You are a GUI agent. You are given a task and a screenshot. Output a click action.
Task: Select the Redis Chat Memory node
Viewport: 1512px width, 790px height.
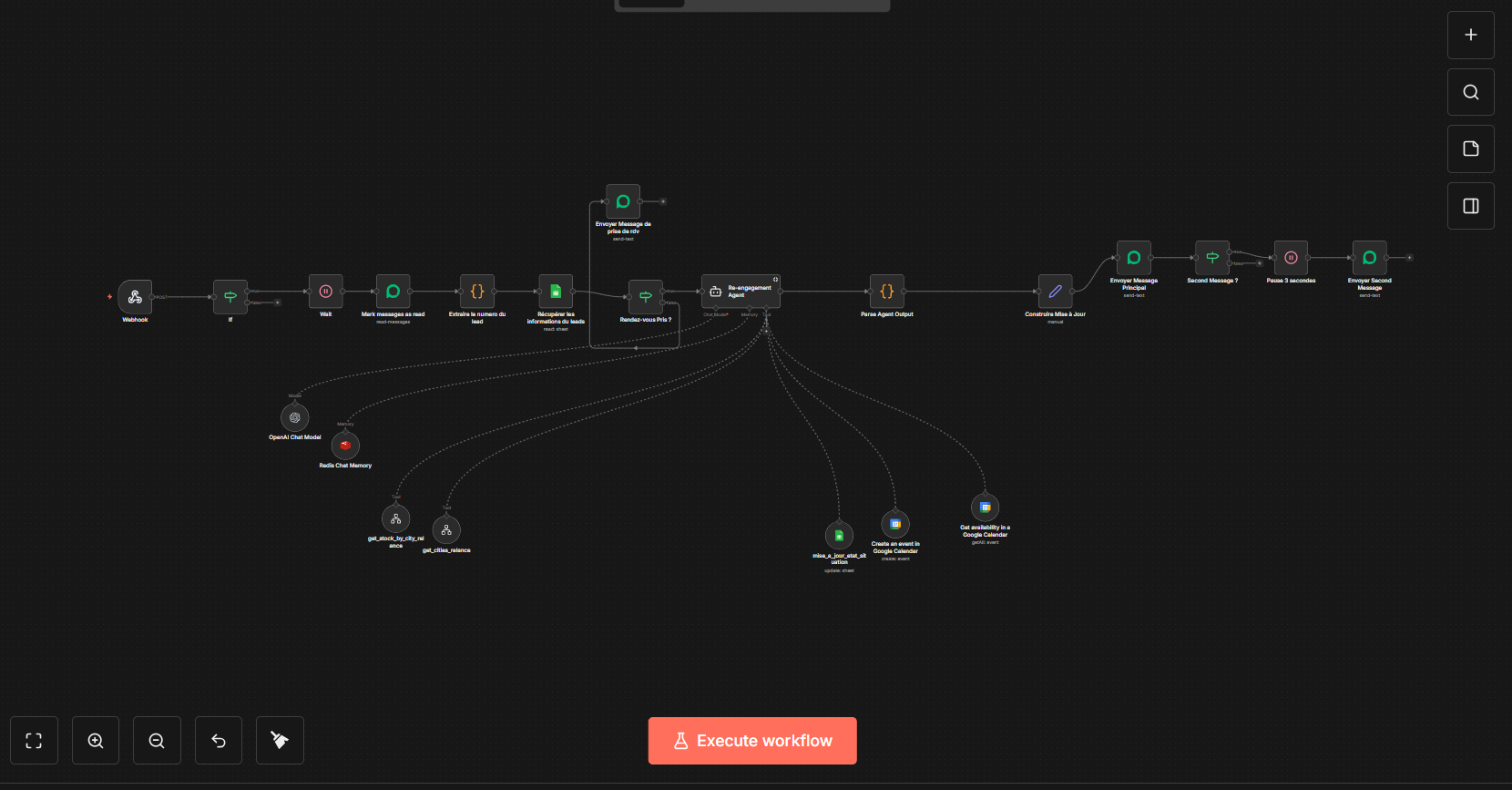pyautogui.click(x=345, y=446)
